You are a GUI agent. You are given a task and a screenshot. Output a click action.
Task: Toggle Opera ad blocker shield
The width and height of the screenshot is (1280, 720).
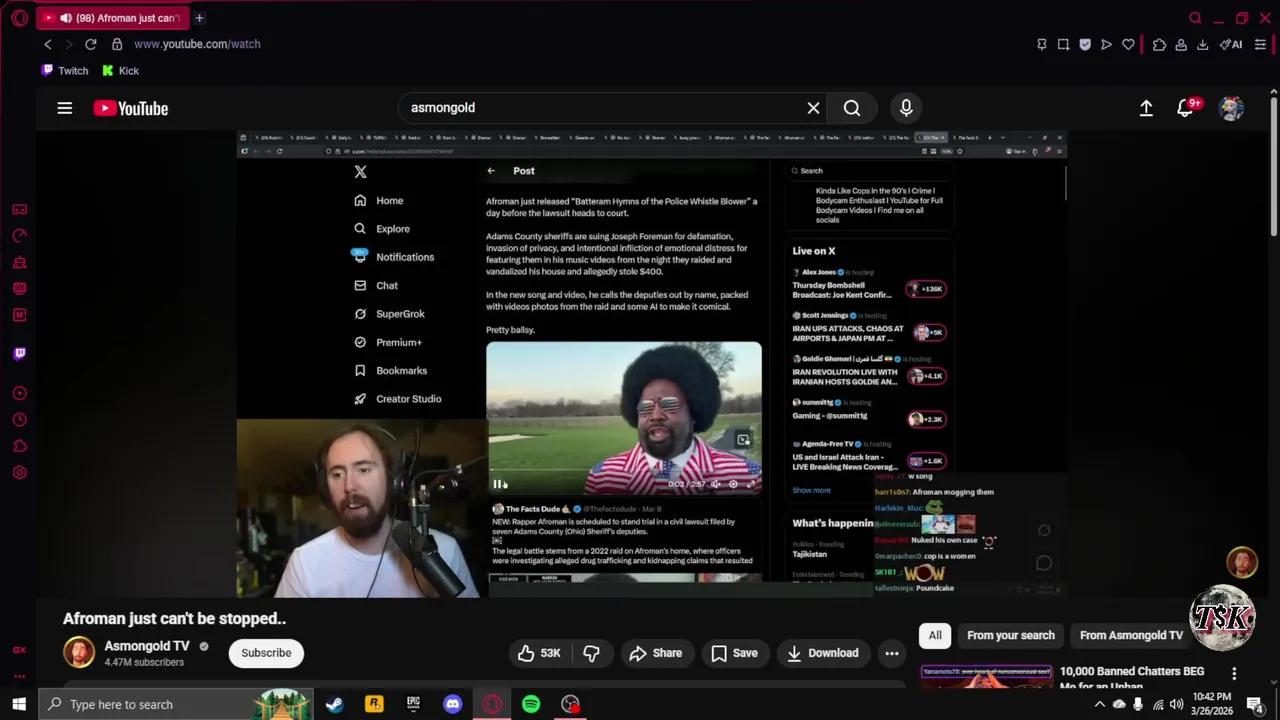tap(1085, 44)
